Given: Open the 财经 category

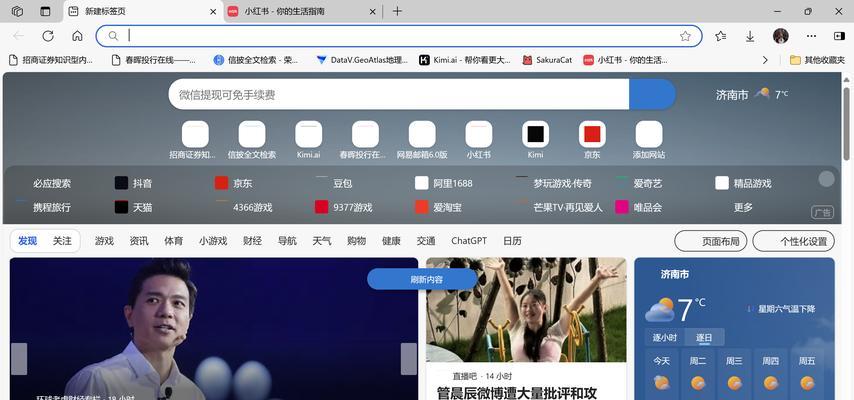Looking at the screenshot, I should click(252, 241).
